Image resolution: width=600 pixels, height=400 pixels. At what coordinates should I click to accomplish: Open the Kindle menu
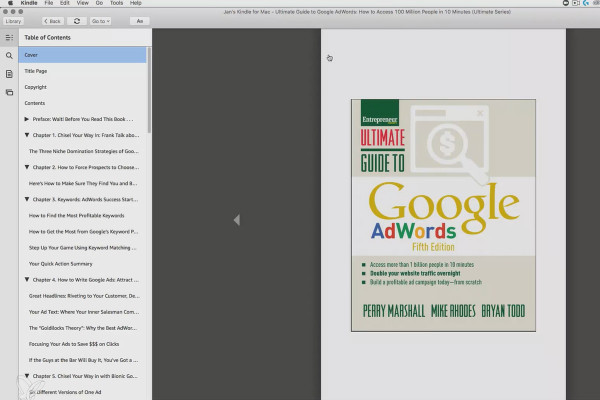click(x=29, y=3)
